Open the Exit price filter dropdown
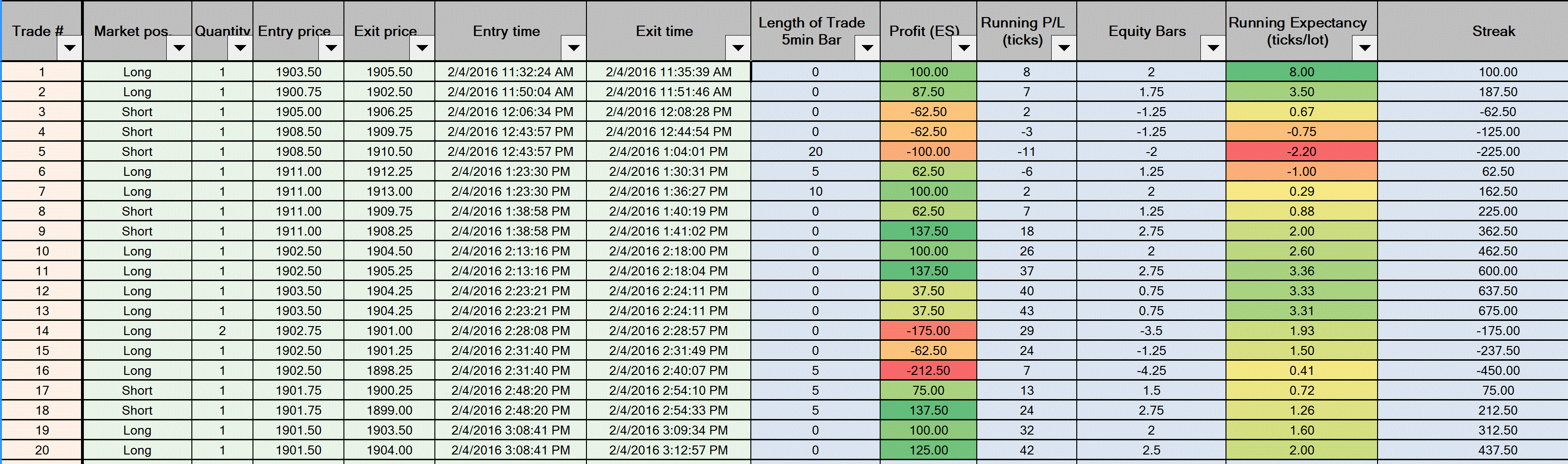 422,47
